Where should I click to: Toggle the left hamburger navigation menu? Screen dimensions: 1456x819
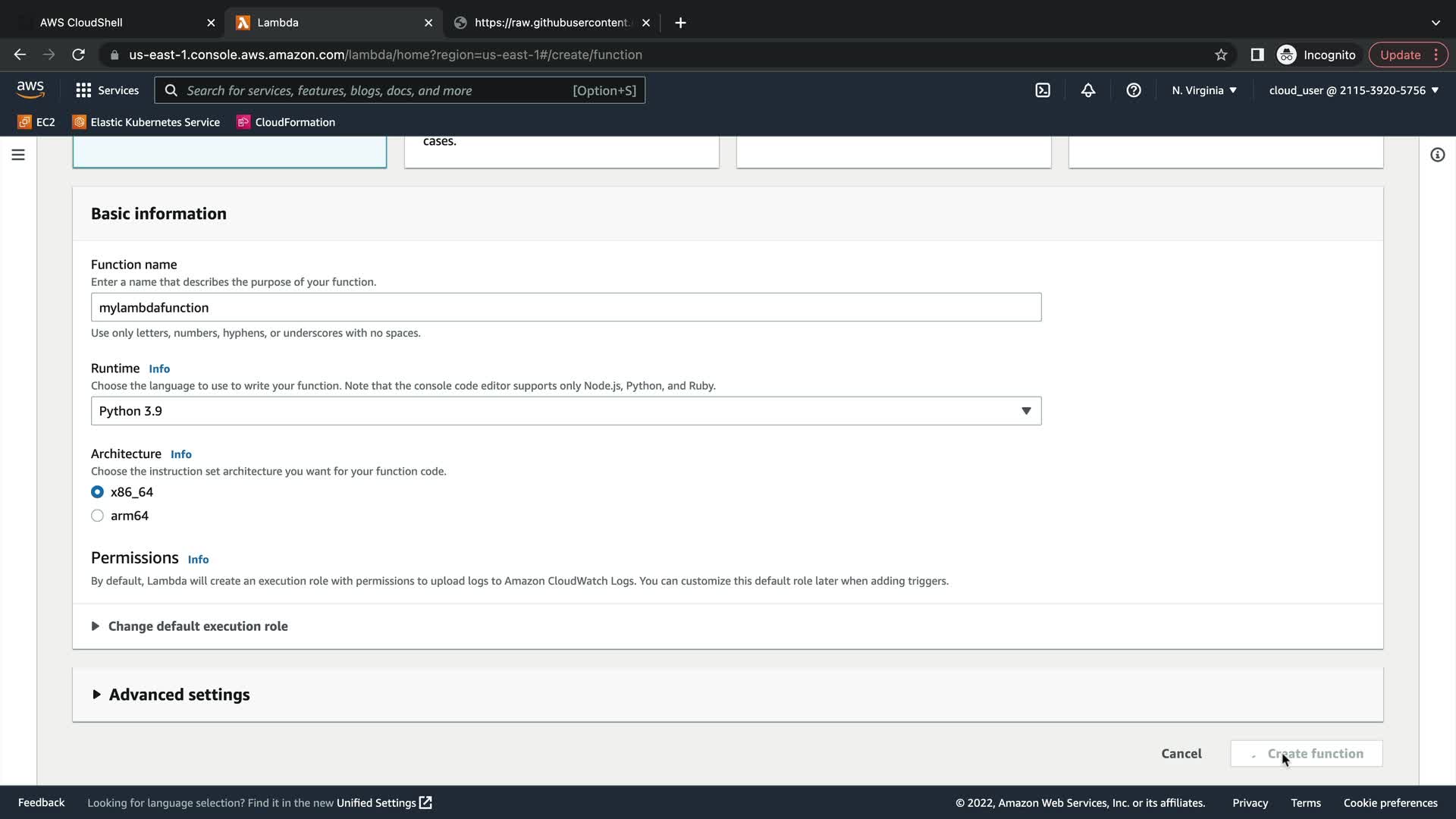click(x=18, y=155)
